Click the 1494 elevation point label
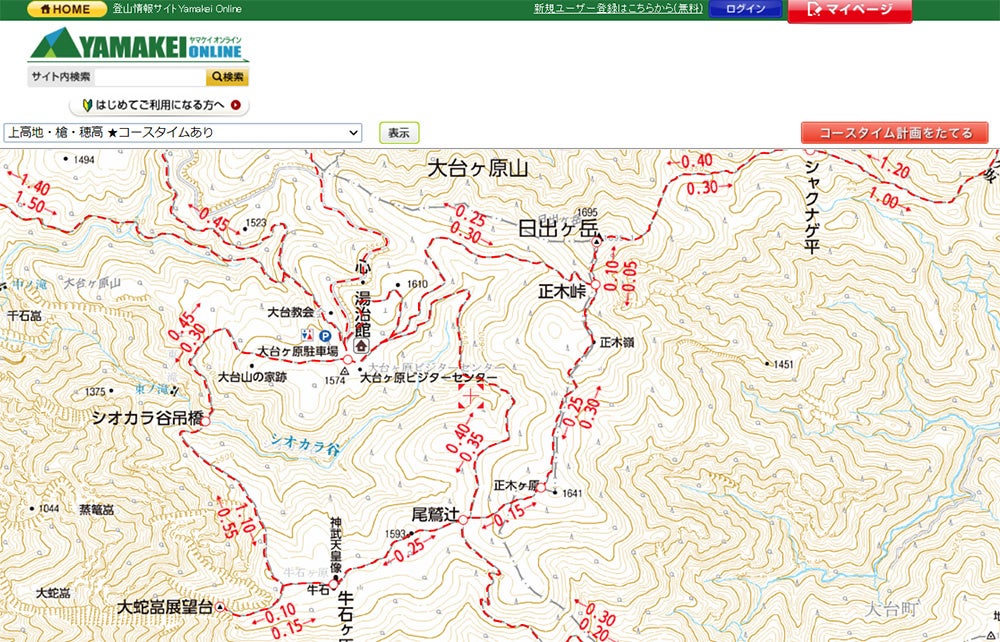1000x642 pixels. (x=84, y=159)
